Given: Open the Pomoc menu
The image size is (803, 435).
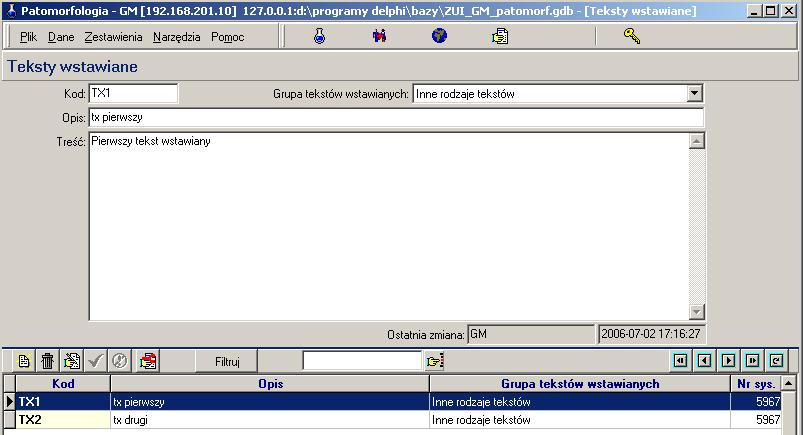Looking at the screenshot, I should (227, 37).
